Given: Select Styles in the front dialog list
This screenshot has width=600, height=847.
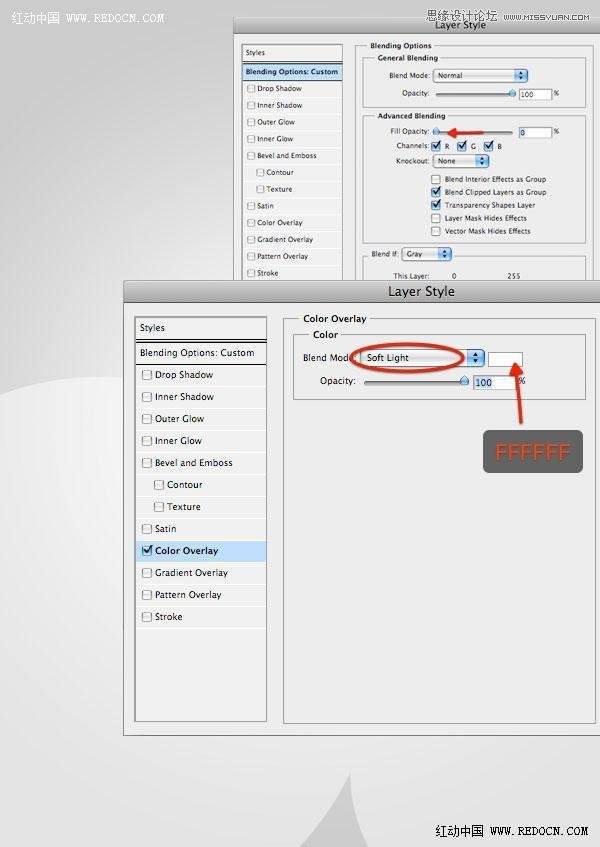Looking at the screenshot, I should point(200,328).
